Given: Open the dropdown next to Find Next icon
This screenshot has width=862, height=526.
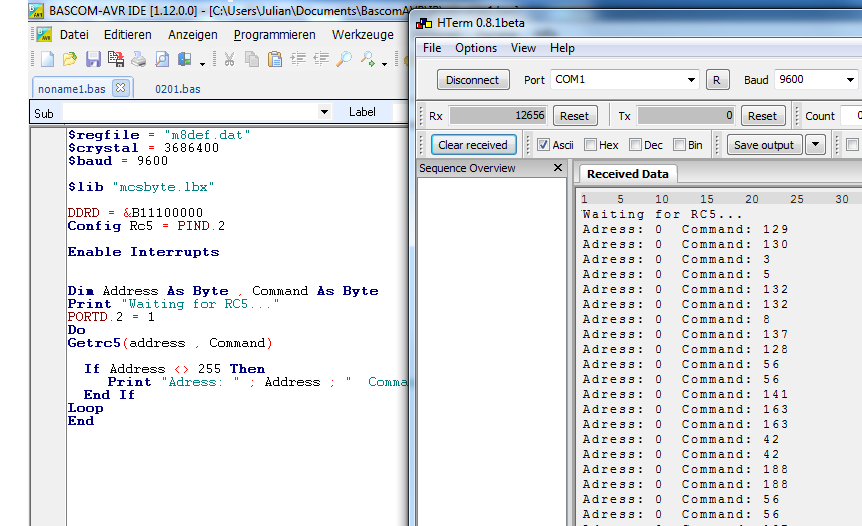Looking at the screenshot, I should [384, 64].
